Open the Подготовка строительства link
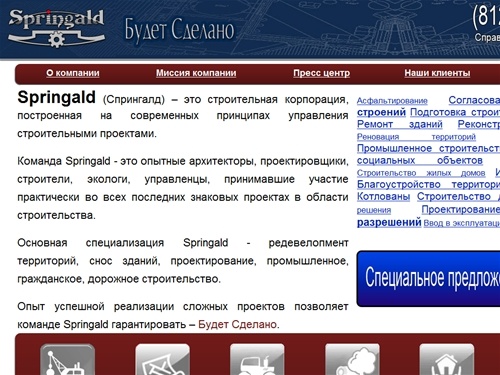Screen dimensions: 500x375 click(x=455, y=112)
